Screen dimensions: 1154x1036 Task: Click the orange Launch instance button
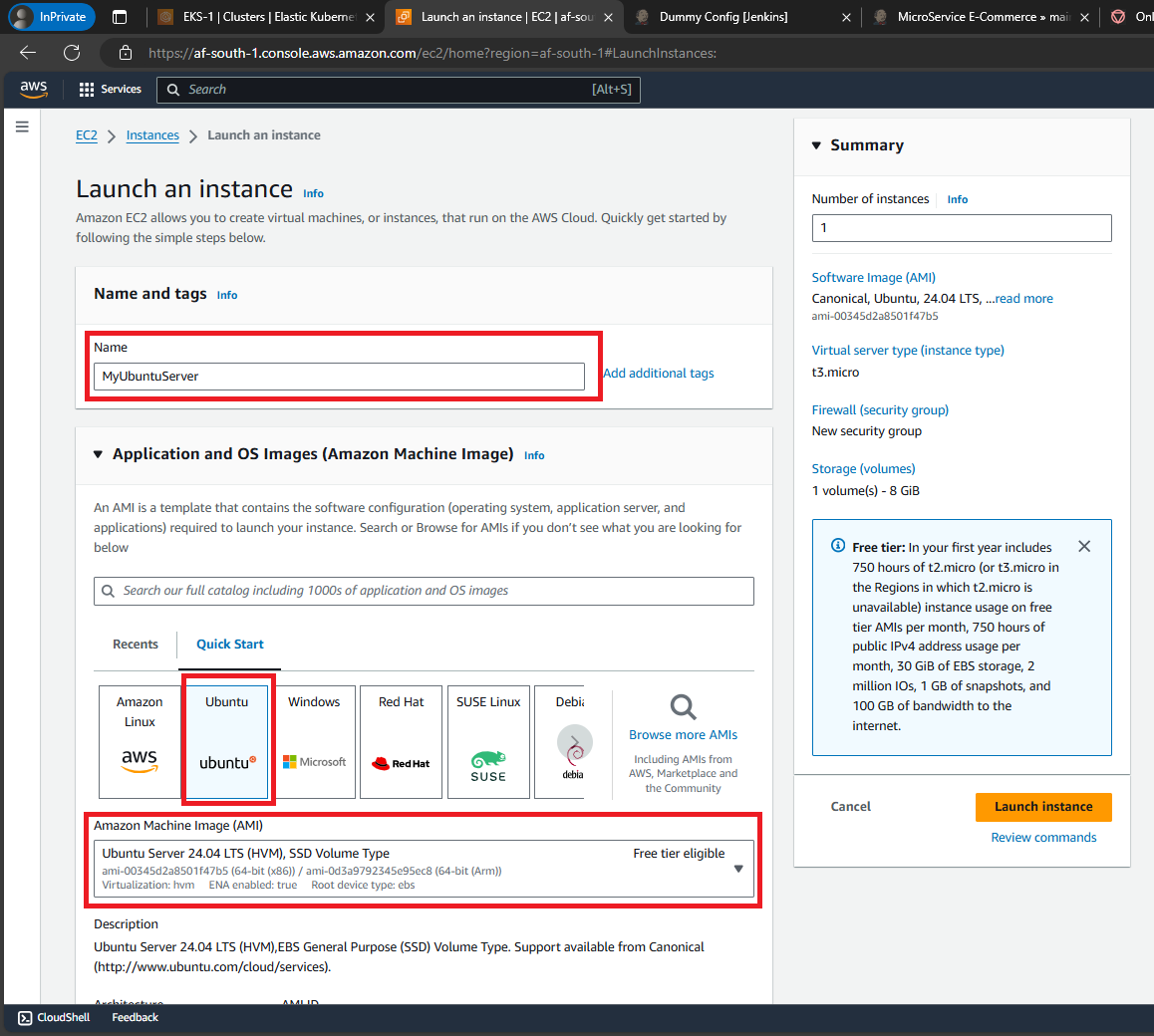1042,807
